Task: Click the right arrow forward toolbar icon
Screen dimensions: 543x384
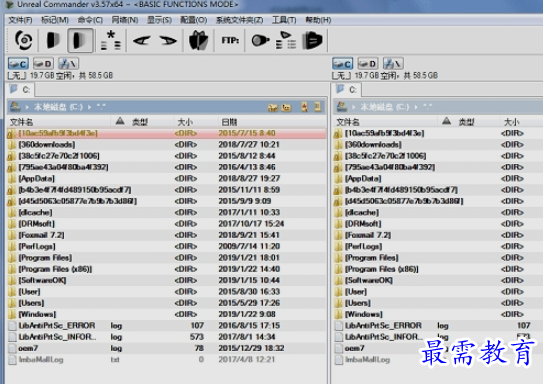Action: point(168,41)
